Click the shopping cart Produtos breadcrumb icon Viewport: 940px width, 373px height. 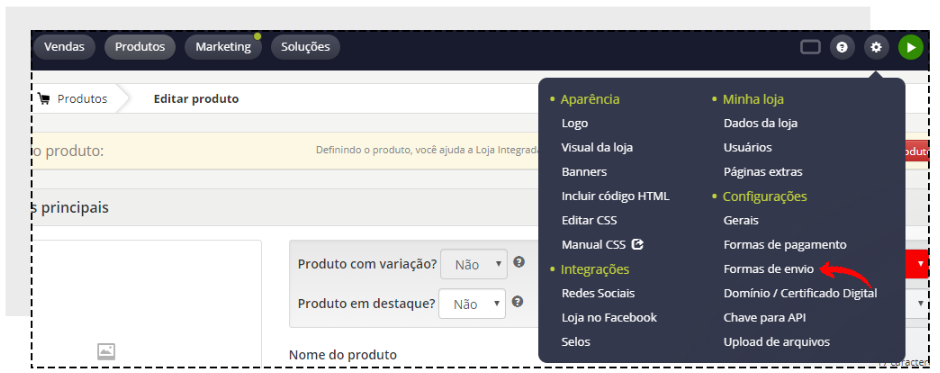click(x=43, y=99)
